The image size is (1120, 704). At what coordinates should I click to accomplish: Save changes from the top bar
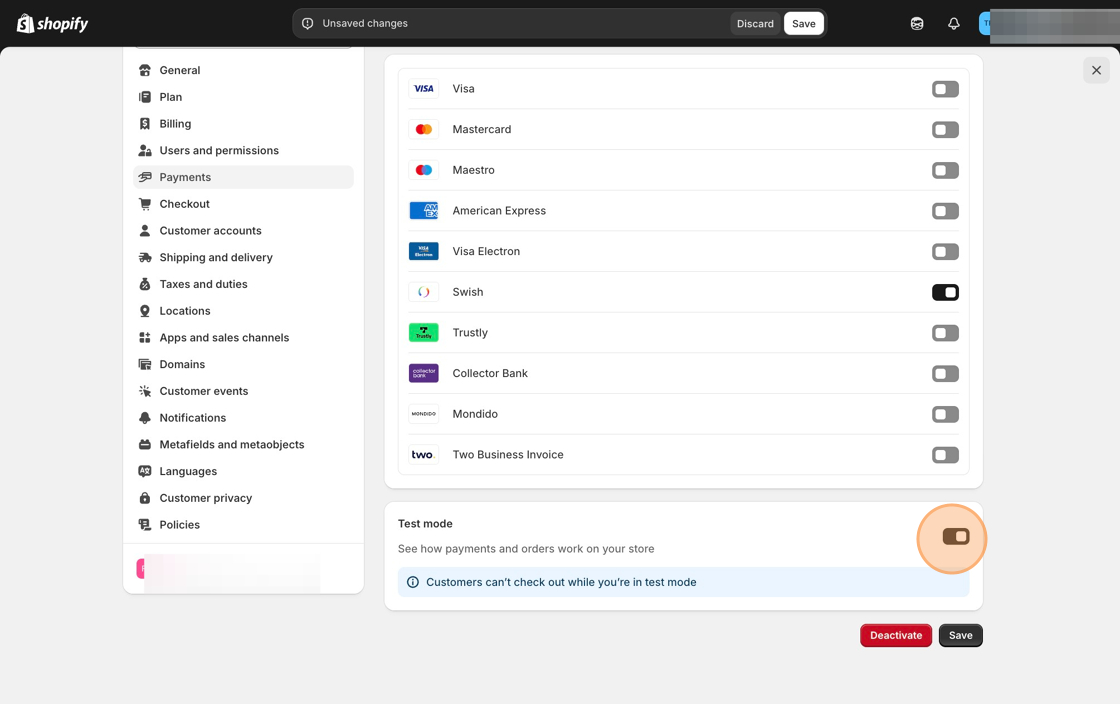tap(804, 24)
